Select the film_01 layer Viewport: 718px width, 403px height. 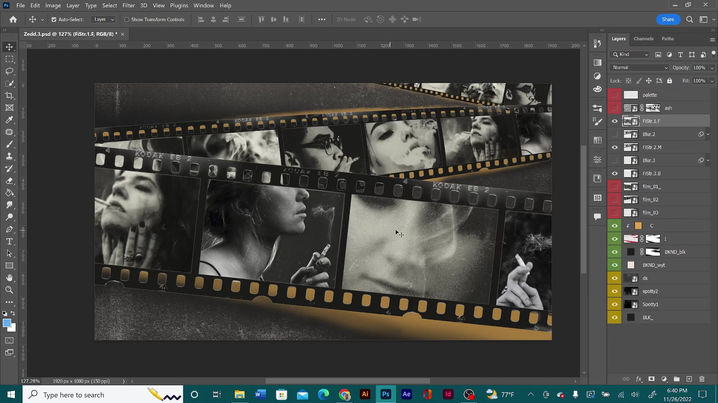click(650, 186)
